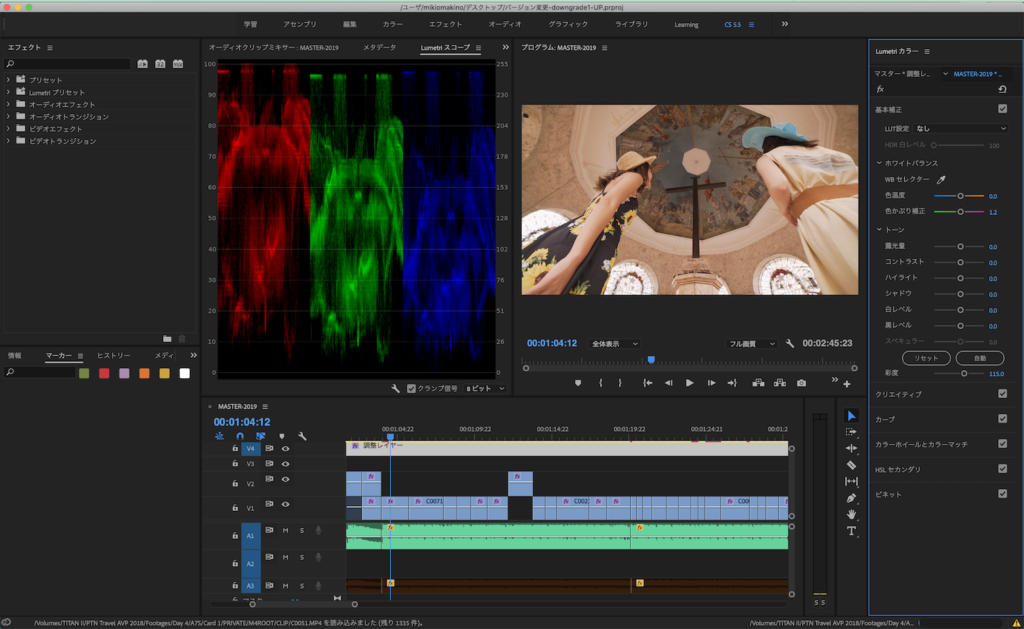Switch to the エフェクト workspace tab

(445, 24)
